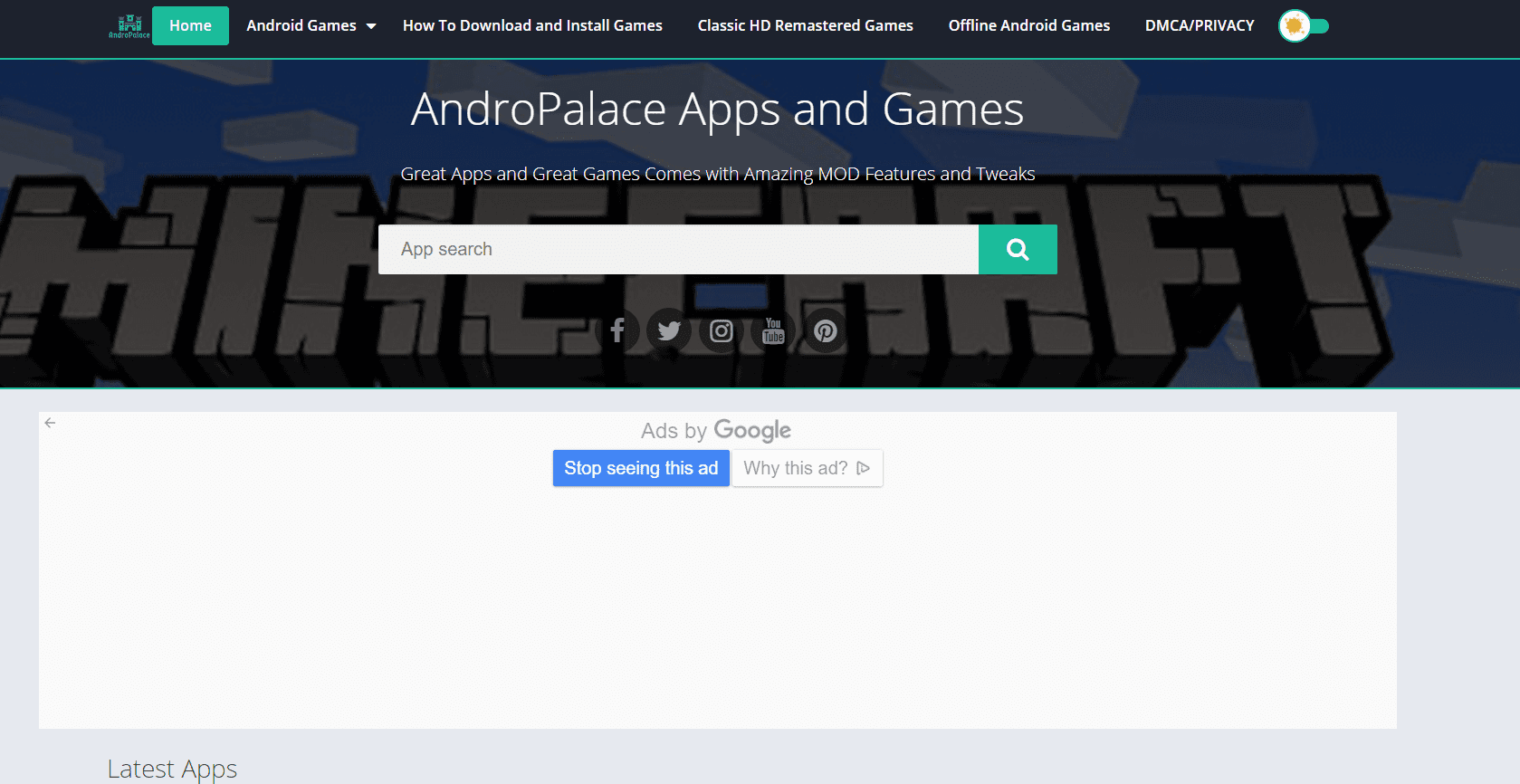Open the Facebook social icon
Image resolution: width=1520 pixels, height=784 pixels.
(x=617, y=330)
